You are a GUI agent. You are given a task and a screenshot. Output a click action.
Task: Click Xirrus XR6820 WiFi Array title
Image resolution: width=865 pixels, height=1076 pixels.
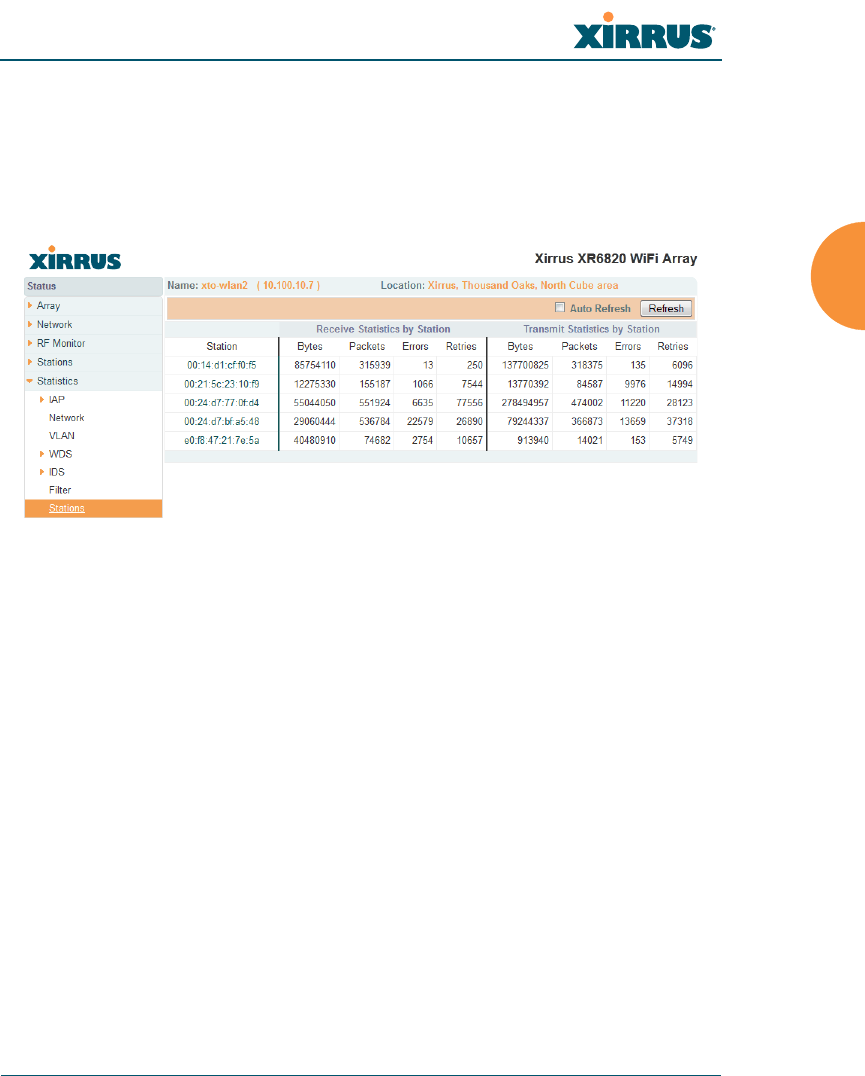616,259
